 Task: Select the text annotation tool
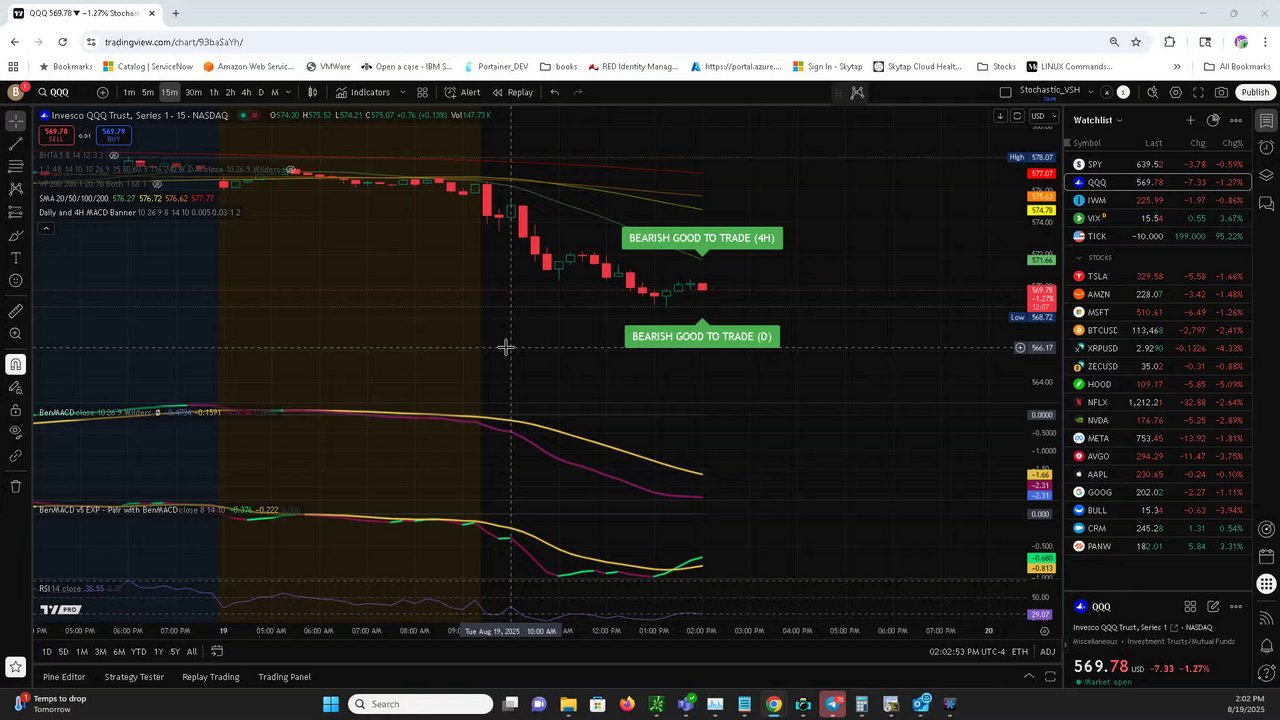click(15, 257)
